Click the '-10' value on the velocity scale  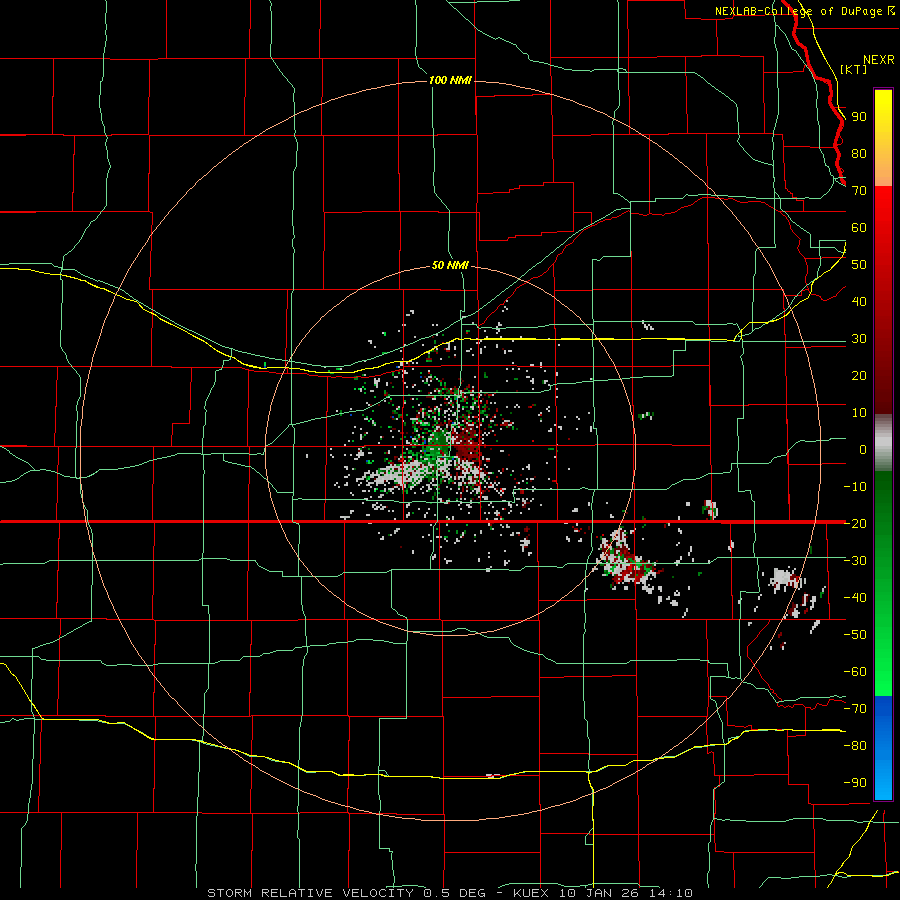pos(855,487)
